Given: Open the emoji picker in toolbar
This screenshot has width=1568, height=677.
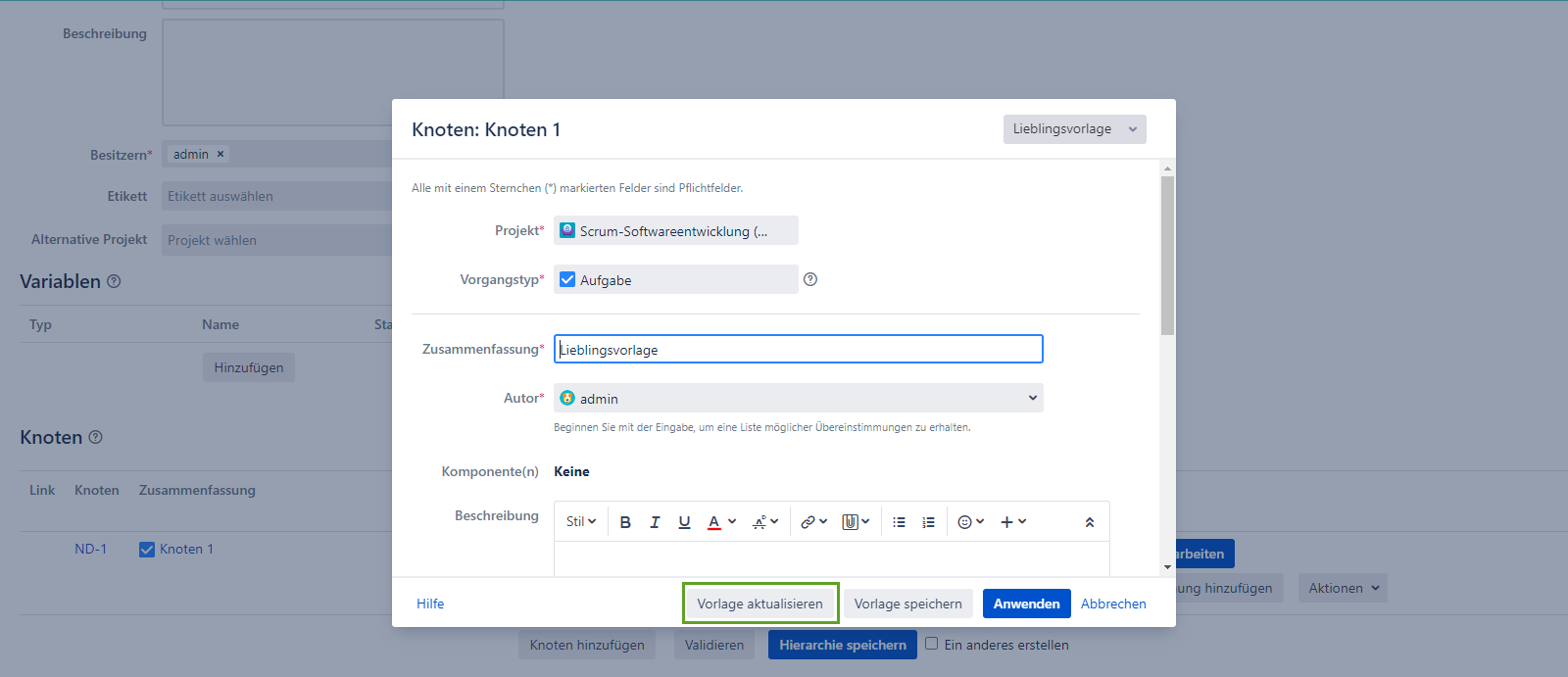Looking at the screenshot, I should point(970,522).
